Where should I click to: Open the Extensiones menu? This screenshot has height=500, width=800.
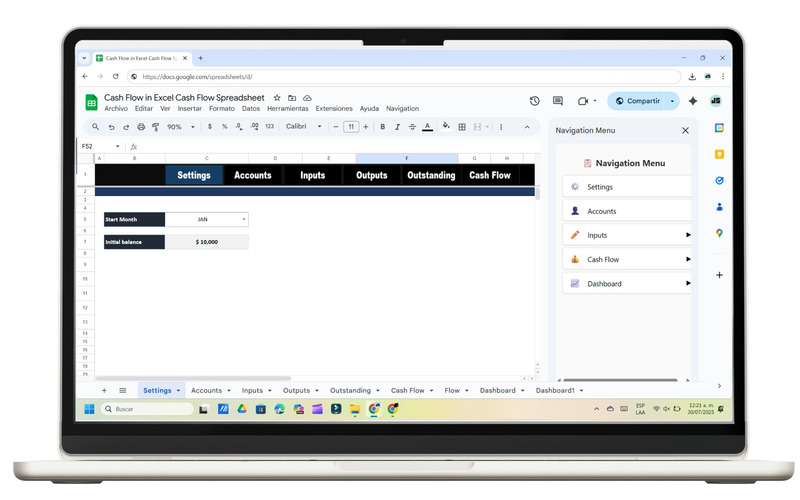(334, 109)
